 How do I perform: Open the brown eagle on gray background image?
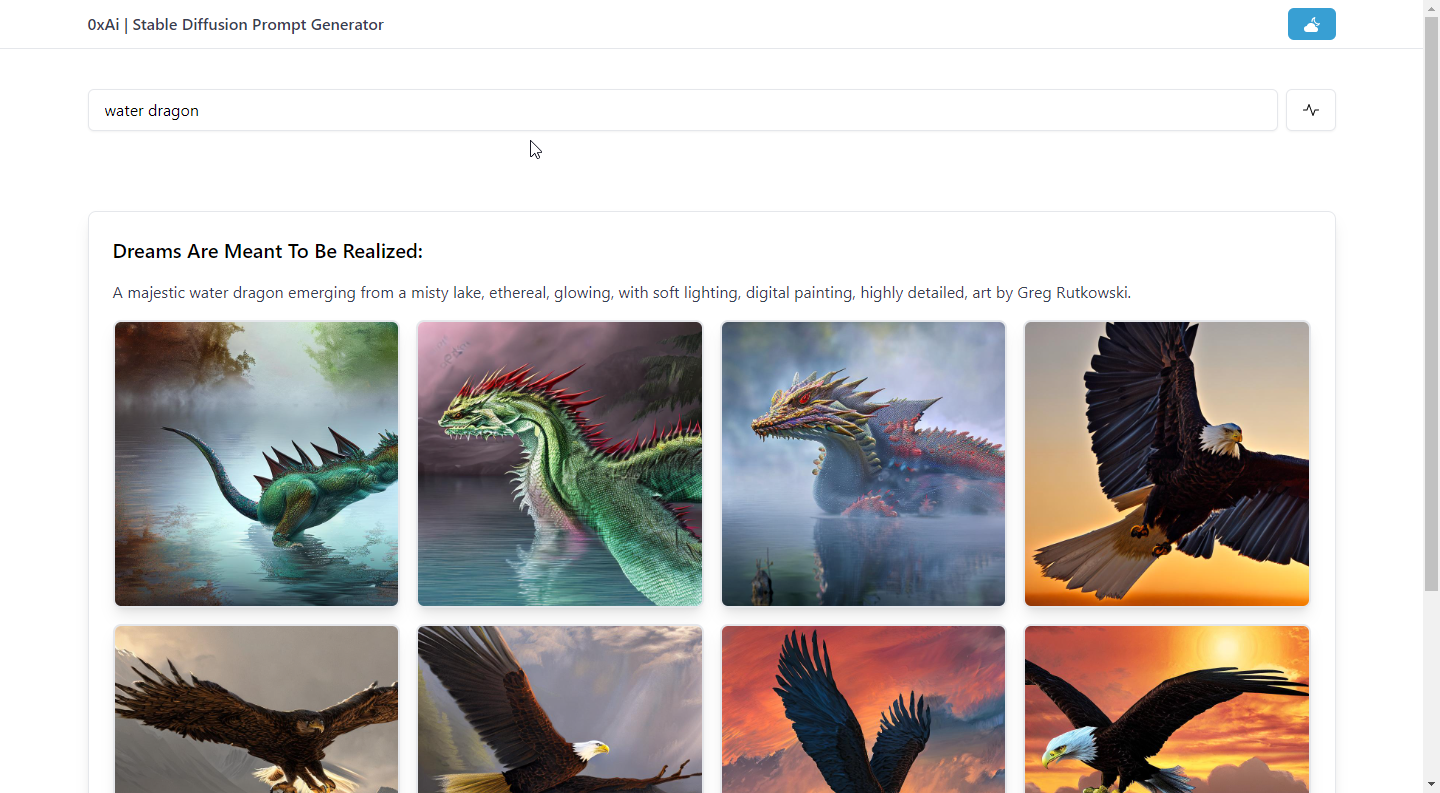[256, 709]
